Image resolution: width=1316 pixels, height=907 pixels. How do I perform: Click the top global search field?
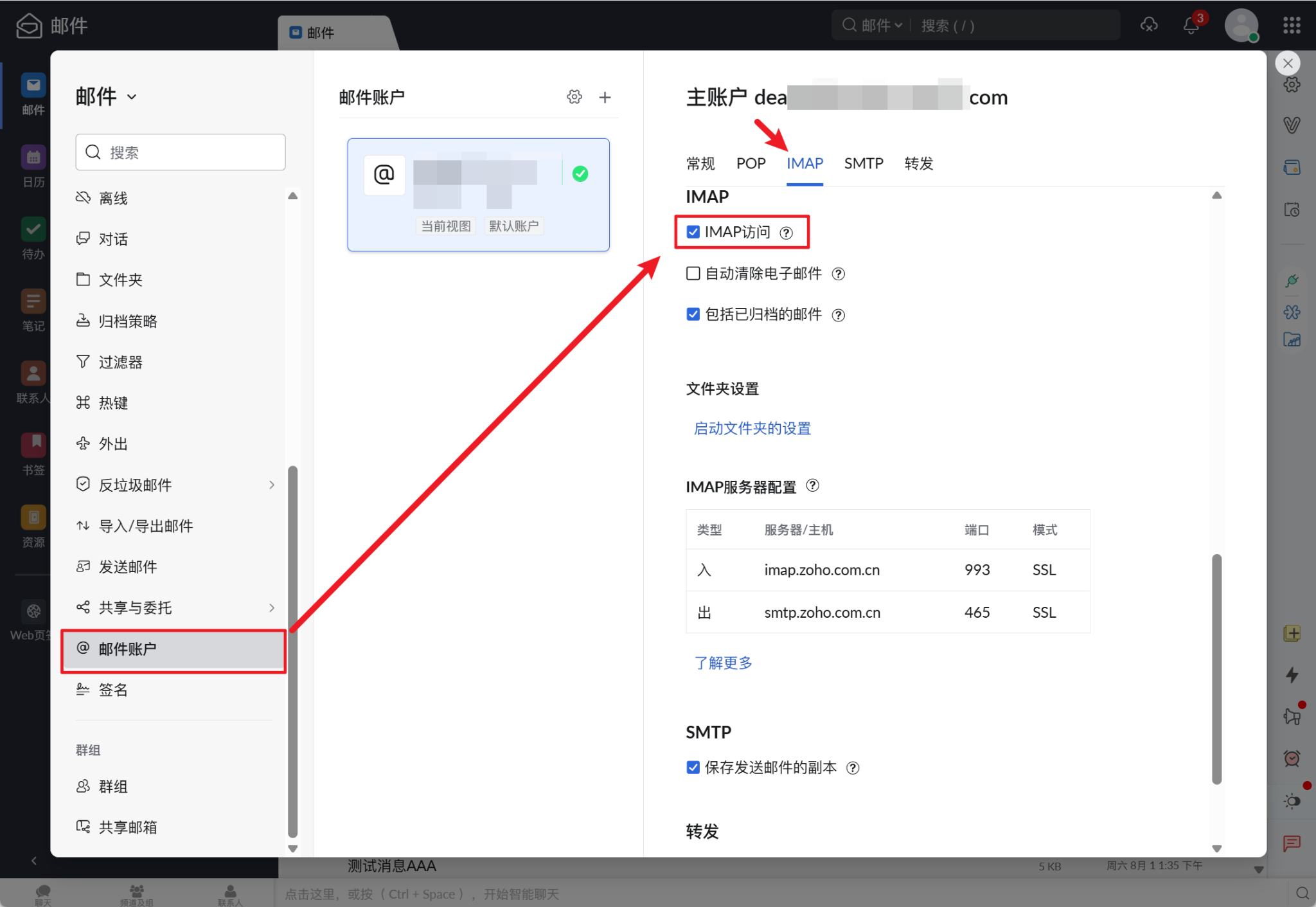pos(1015,25)
